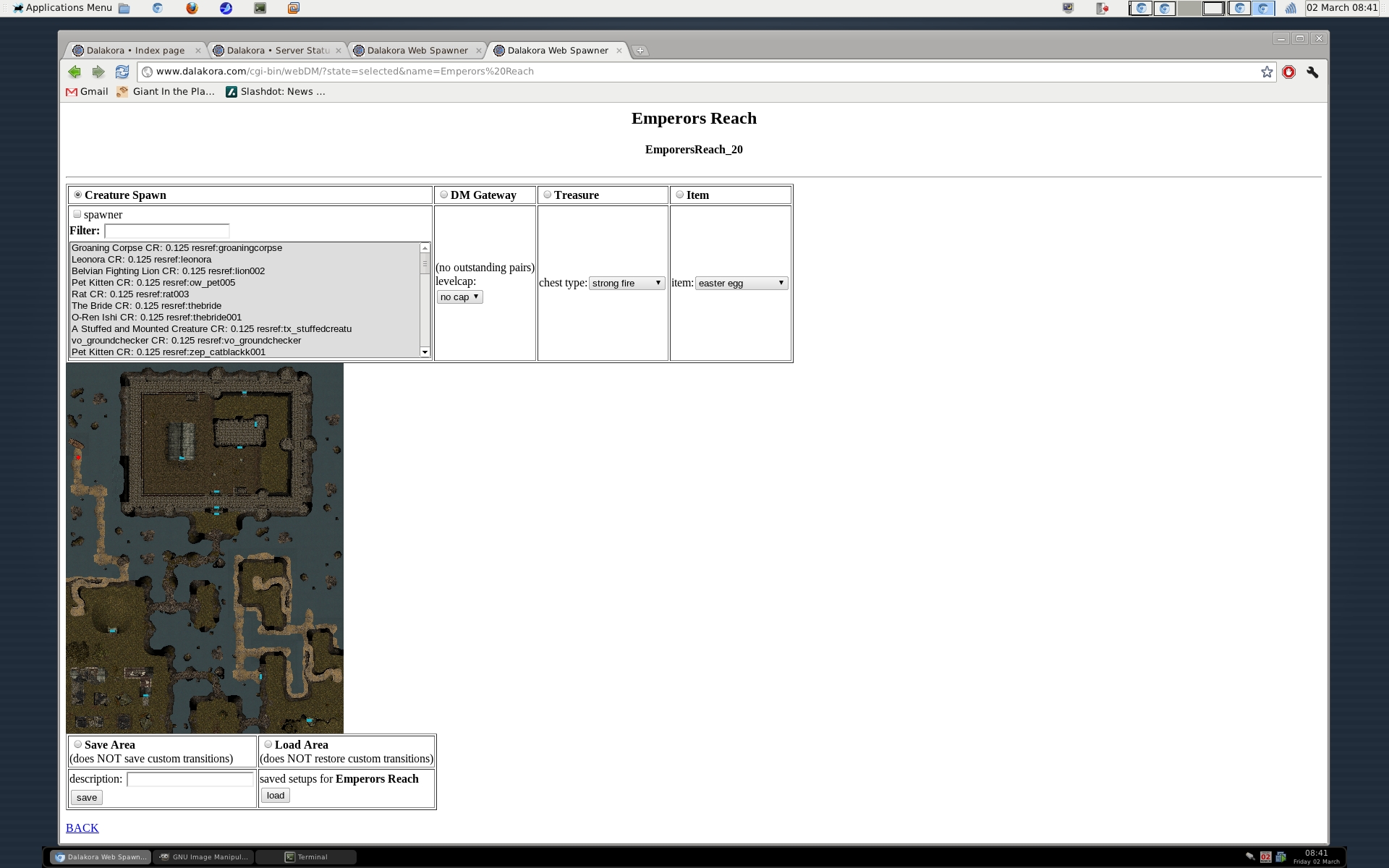Screen dimensions: 1389x868
Task: Reload the page with refresh icon
Action: point(122,72)
